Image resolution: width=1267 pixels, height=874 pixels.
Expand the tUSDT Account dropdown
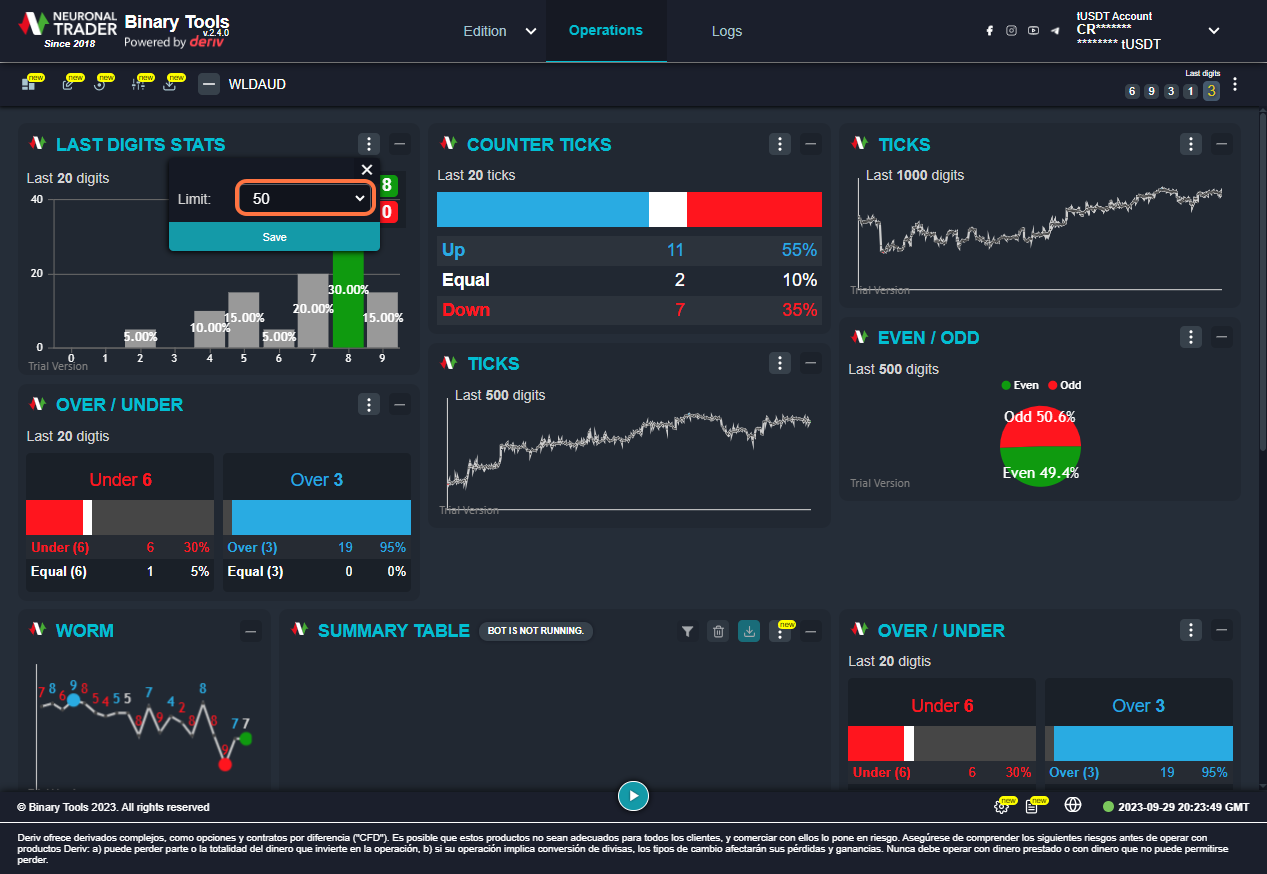point(1214,31)
